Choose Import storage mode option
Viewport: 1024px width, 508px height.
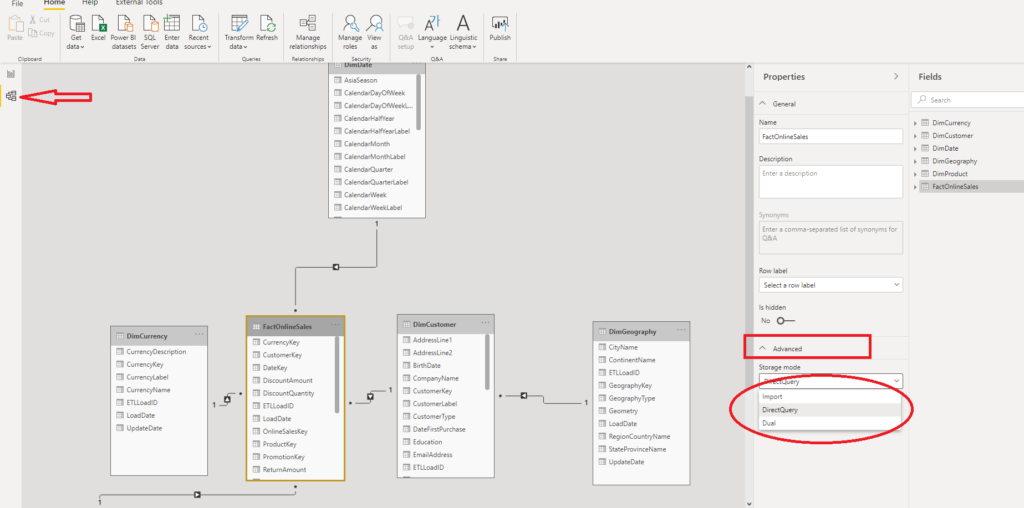click(x=831, y=396)
